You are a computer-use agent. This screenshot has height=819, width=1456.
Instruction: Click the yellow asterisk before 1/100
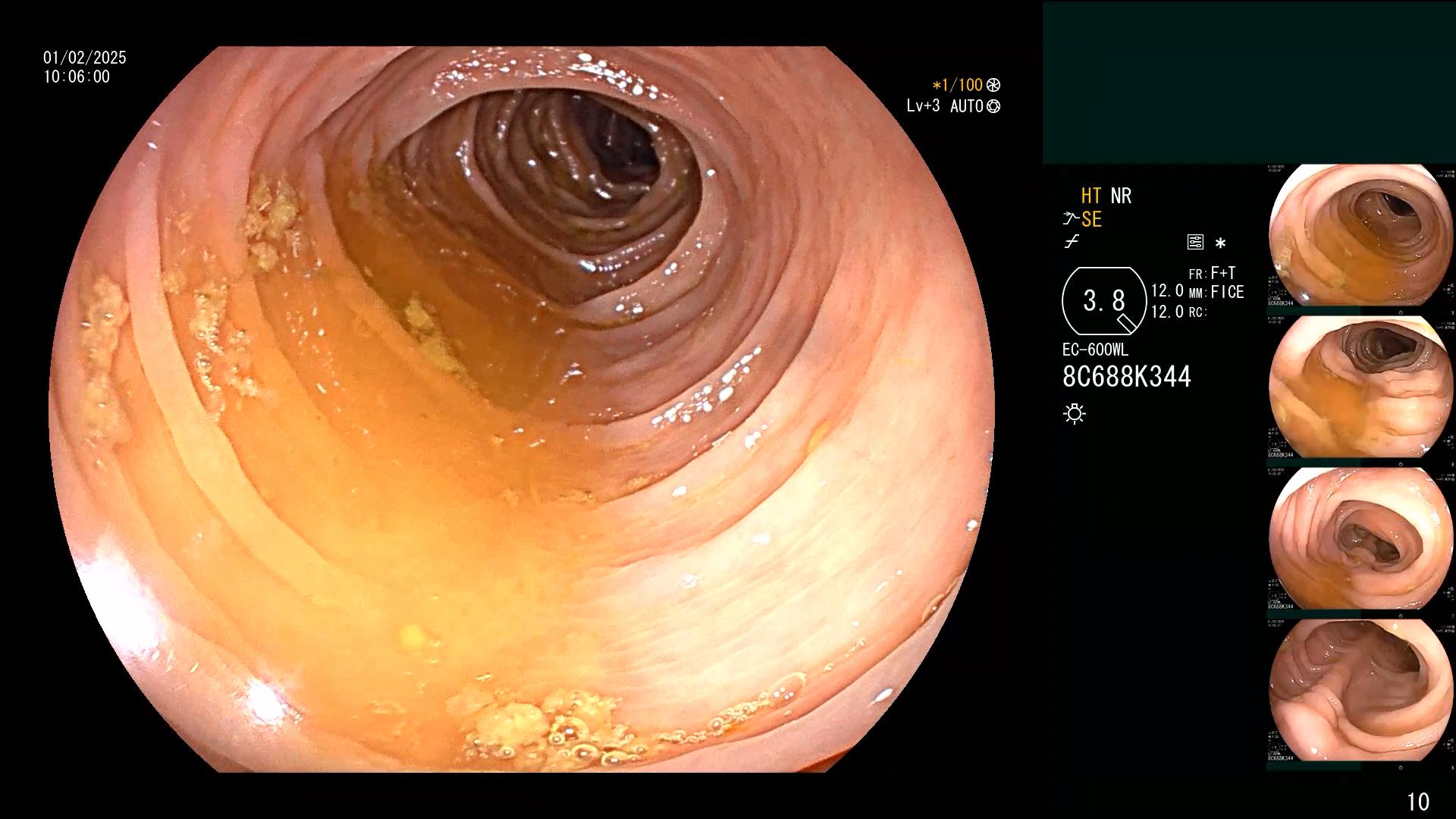click(937, 86)
